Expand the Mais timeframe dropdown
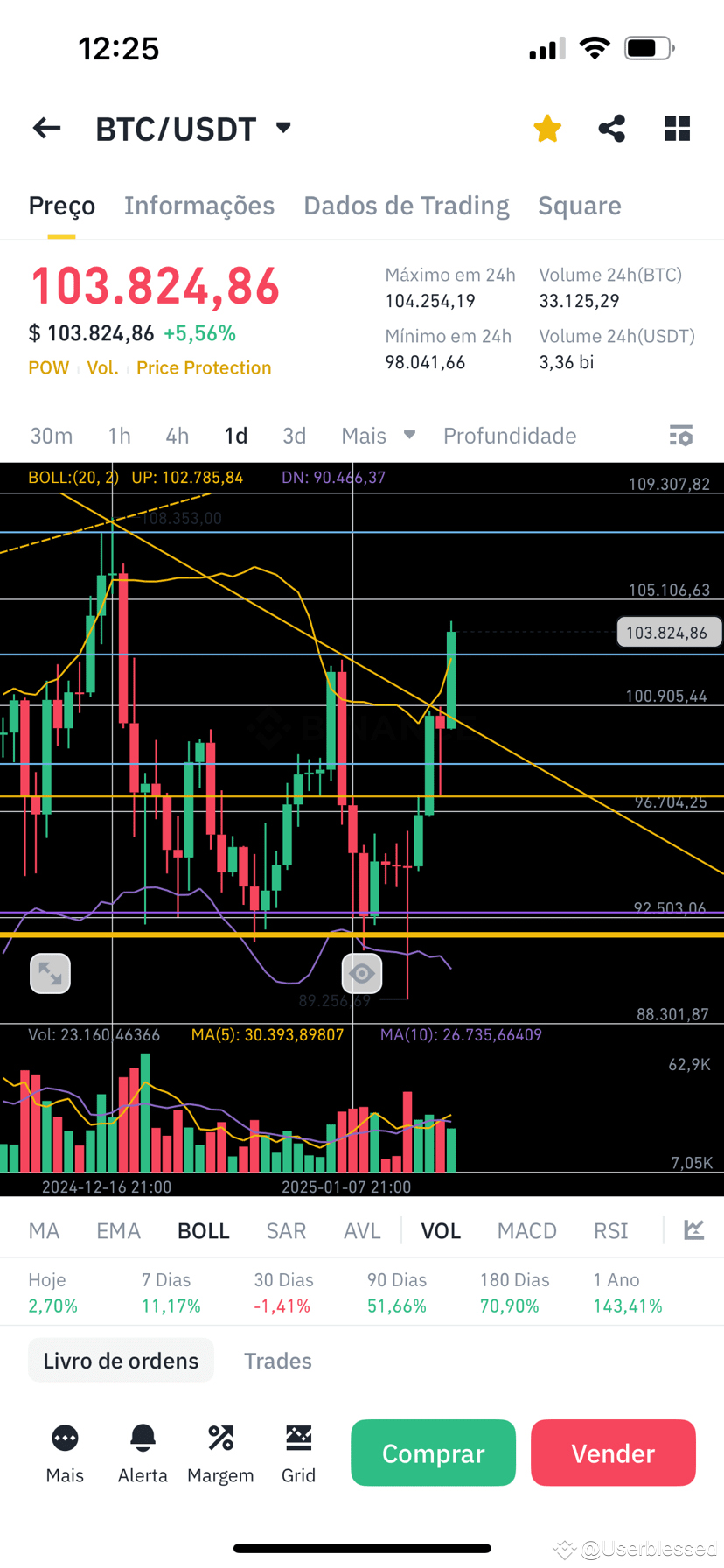 click(x=378, y=436)
